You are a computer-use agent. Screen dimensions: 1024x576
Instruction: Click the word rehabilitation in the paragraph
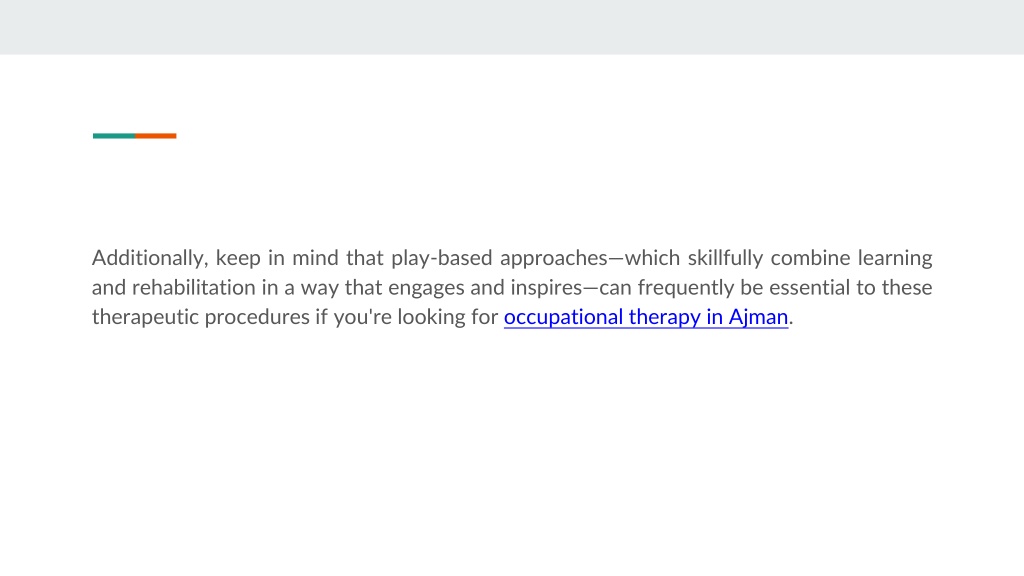point(194,287)
